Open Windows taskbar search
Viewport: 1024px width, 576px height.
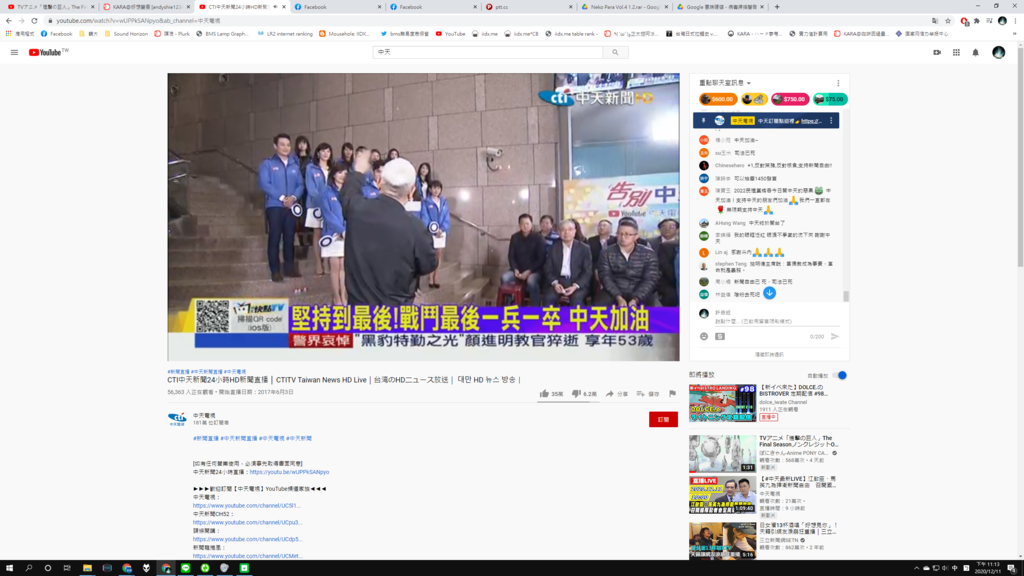[x=29, y=568]
